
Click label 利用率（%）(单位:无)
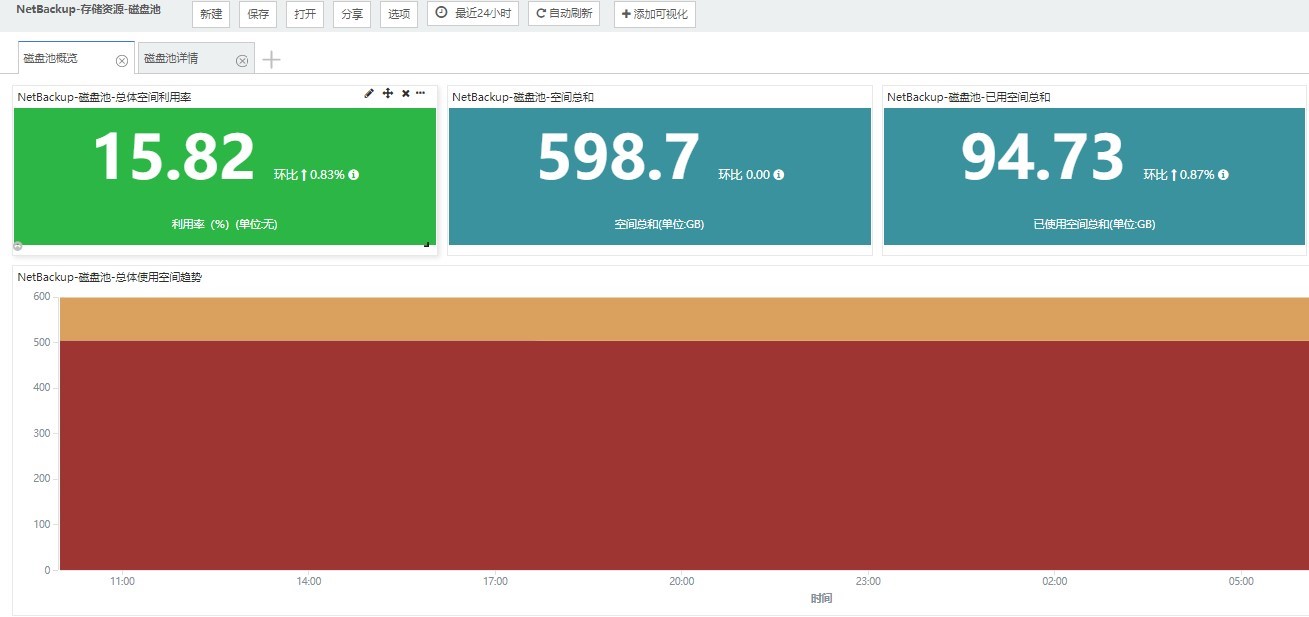(x=224, y=224)
